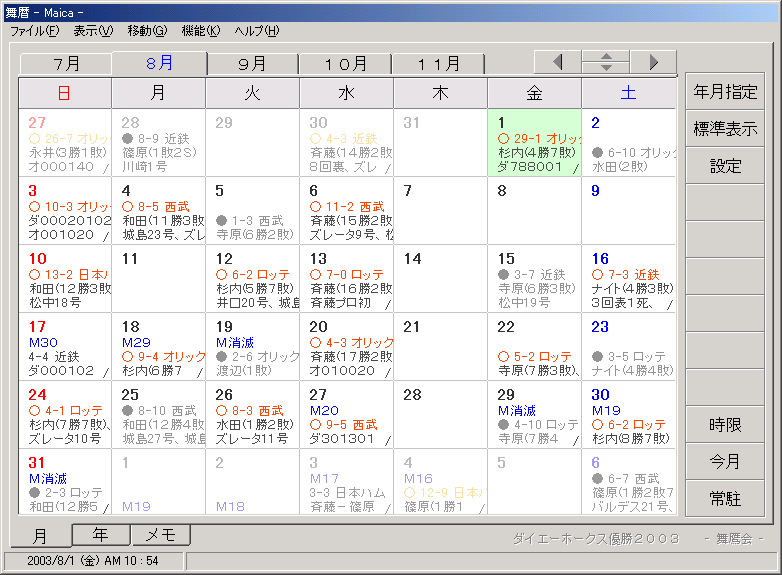The width and height of the screenshot is (782, 575).
Task: Select the August 17 Sunday cell
Action: coord(65,347)
